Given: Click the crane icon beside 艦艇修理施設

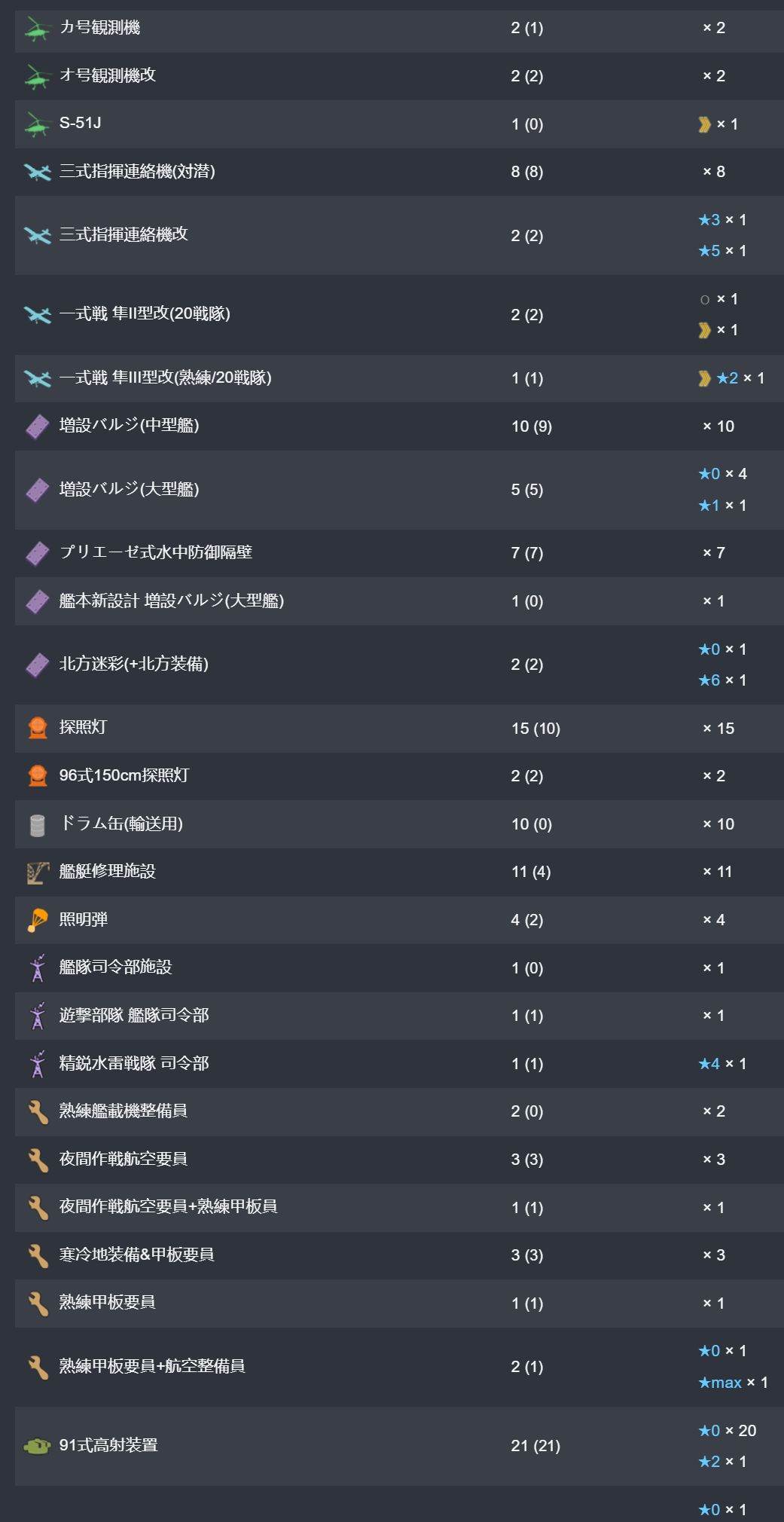Looking at the screenshot, I should 37,873.
